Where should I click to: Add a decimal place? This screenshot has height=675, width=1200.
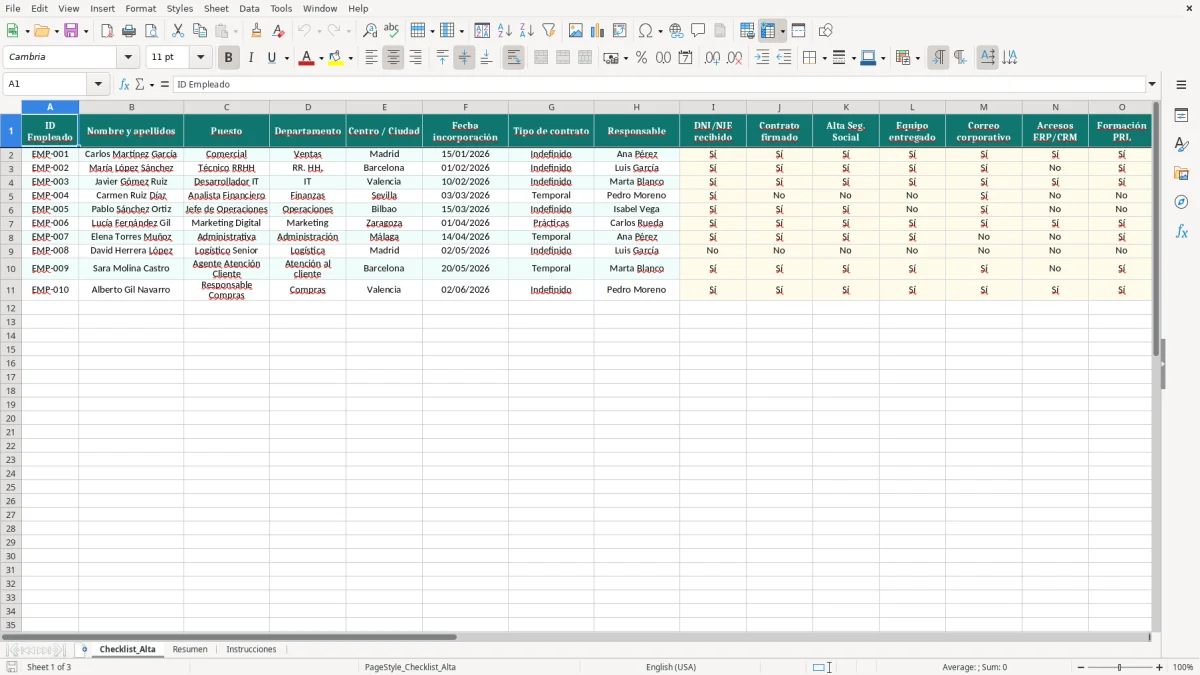click(712, 58)
